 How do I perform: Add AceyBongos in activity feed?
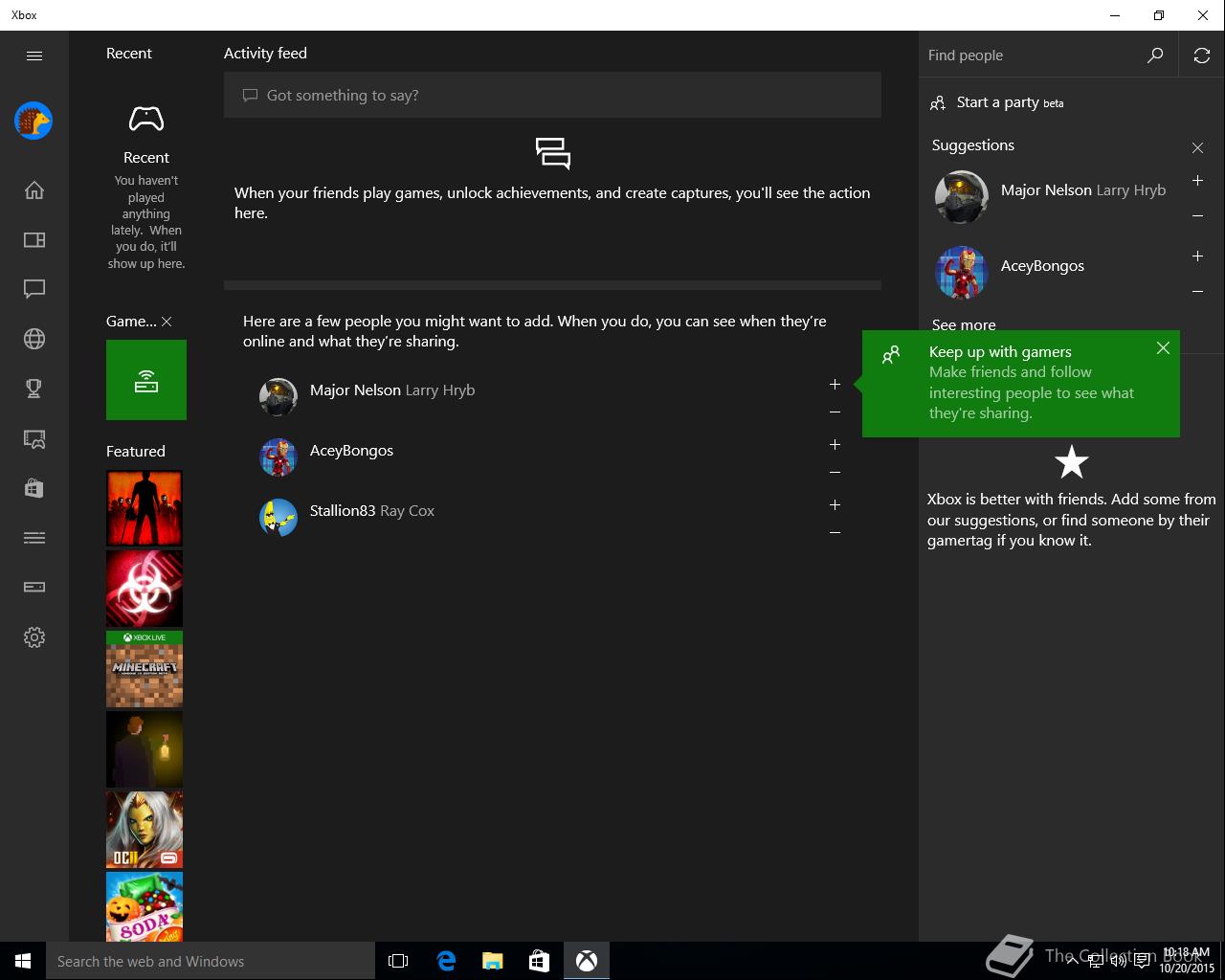(x=835, y=444)
